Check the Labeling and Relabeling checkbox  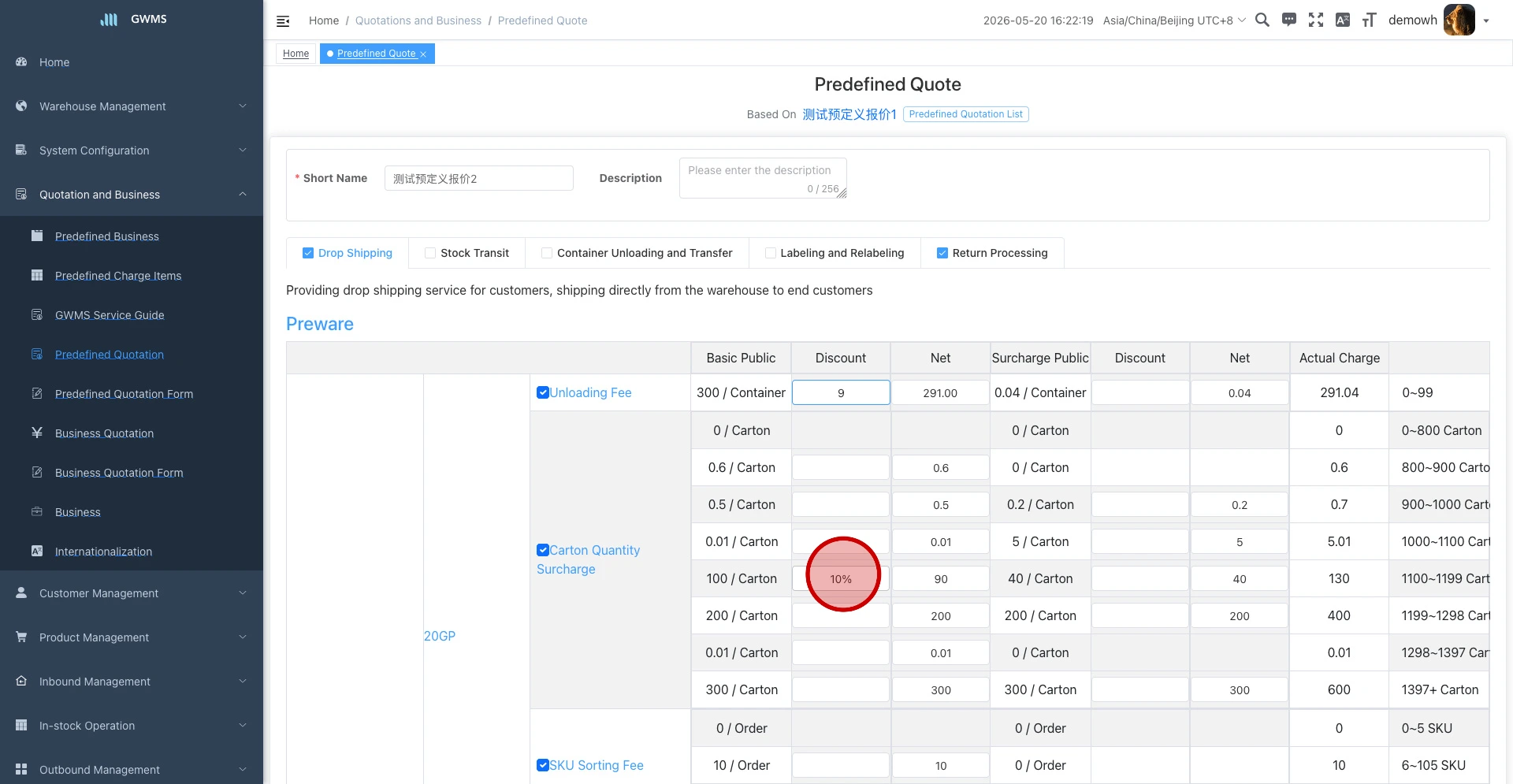click(x=771, y=253)
